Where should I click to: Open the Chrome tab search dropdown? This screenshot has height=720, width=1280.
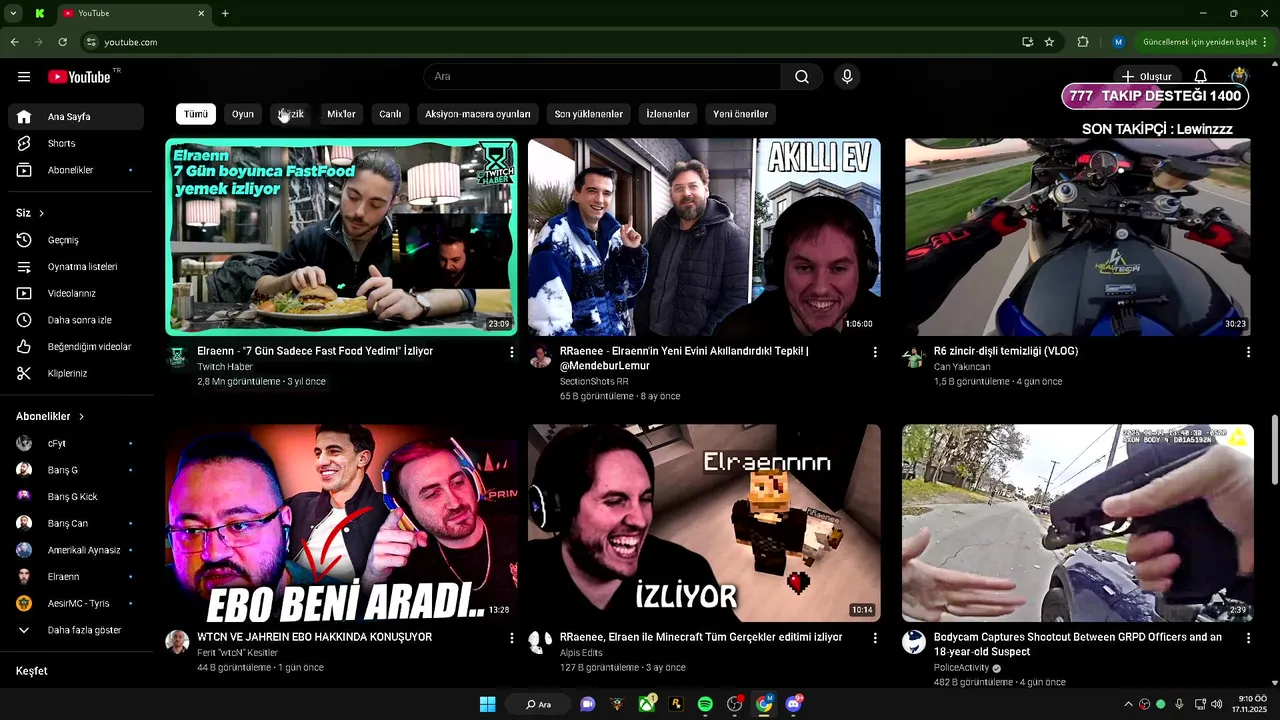click(11, 13)
